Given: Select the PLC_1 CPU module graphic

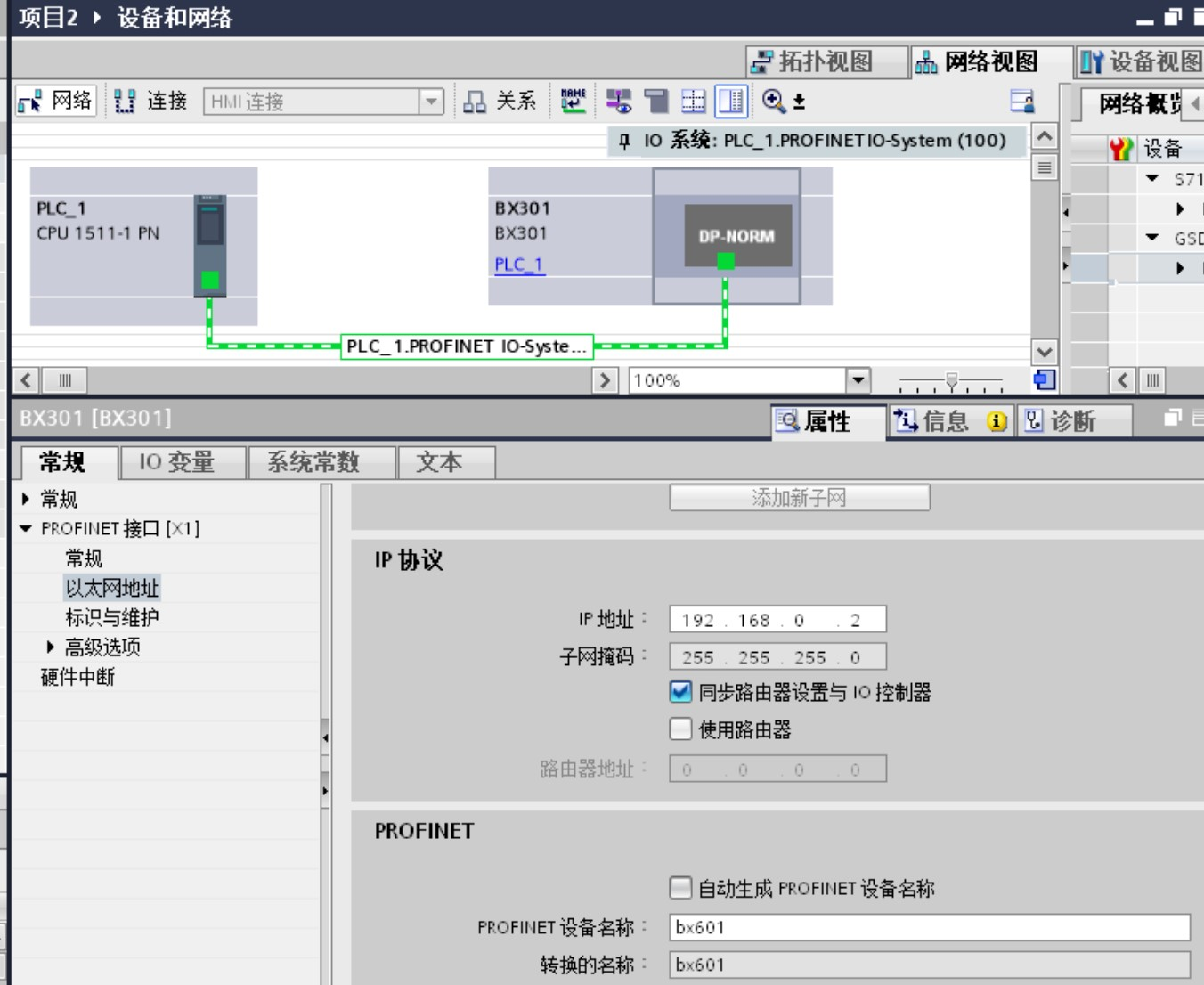Looking at the screenshot, I should [x=210, y=246].
